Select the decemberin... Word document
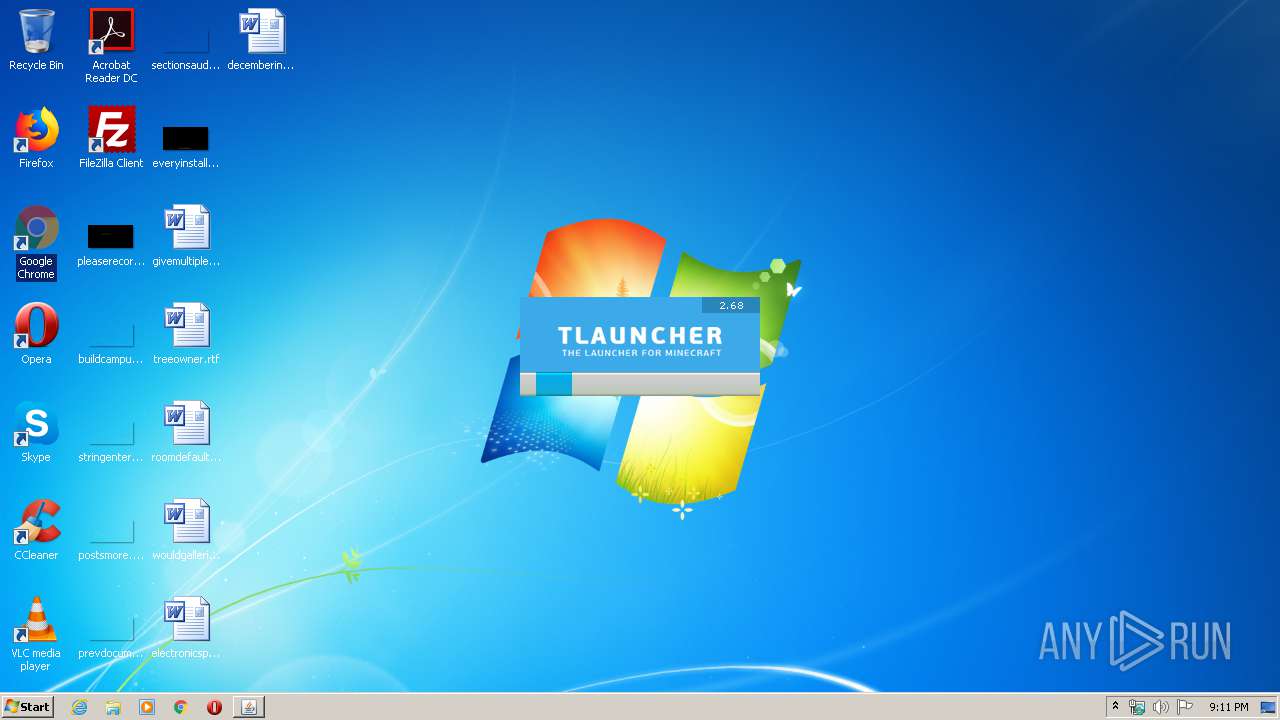This screenshot has width=1280, height=720. [x=261, y=40]
